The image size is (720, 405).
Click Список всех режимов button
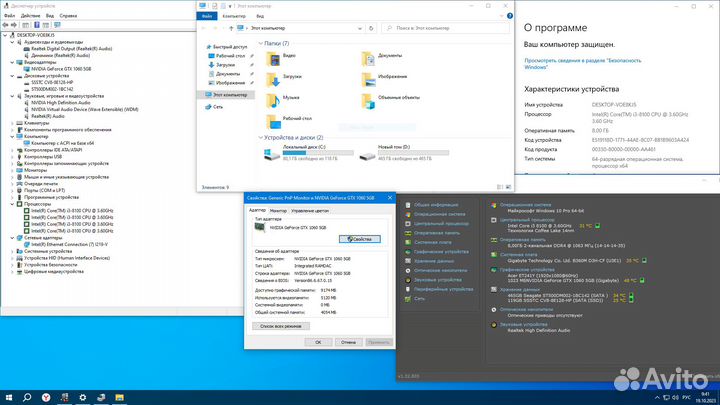tap(281, 326)
